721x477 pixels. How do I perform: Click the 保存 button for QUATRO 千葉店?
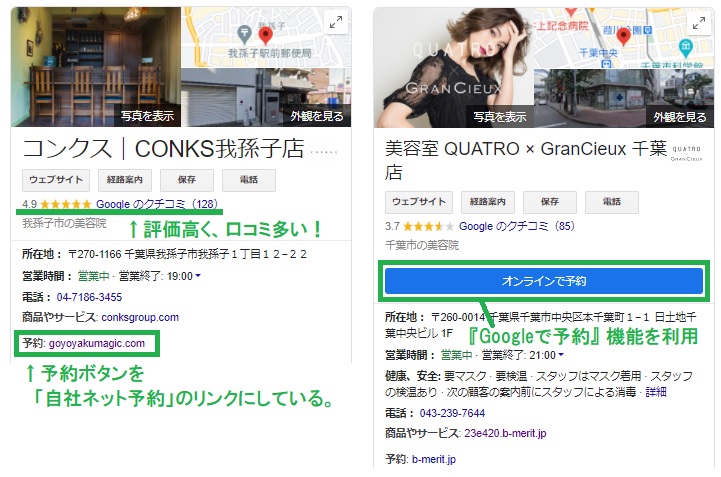550,202
